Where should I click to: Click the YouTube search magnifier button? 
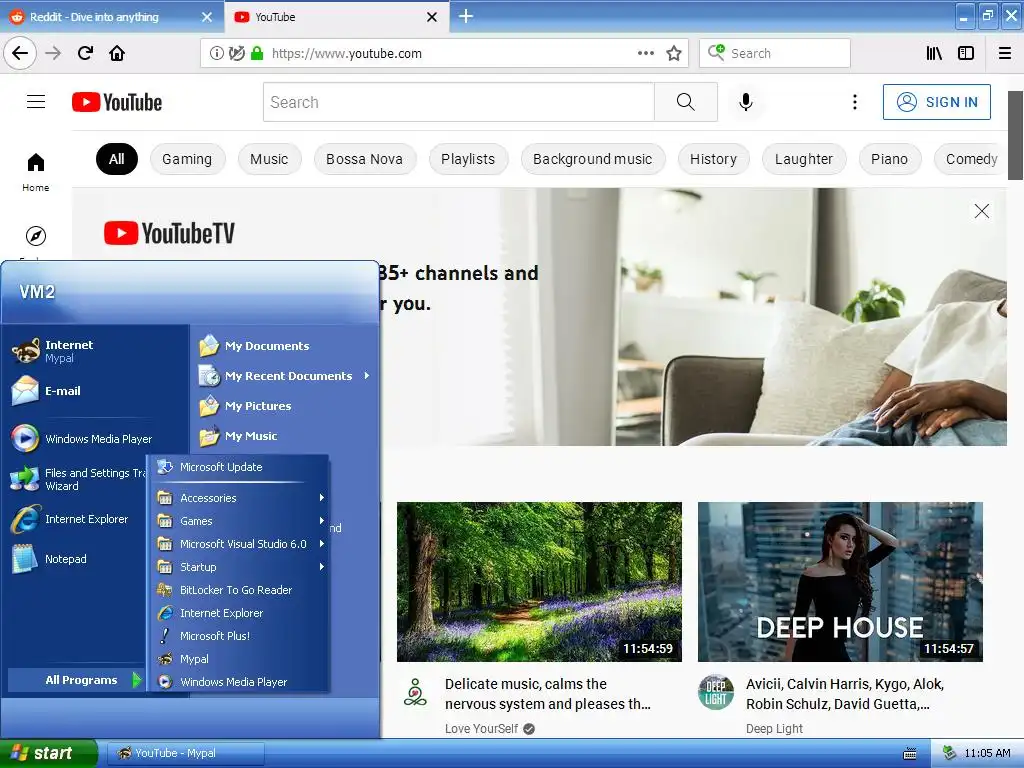pyautogui.click(x=686, y=102)
